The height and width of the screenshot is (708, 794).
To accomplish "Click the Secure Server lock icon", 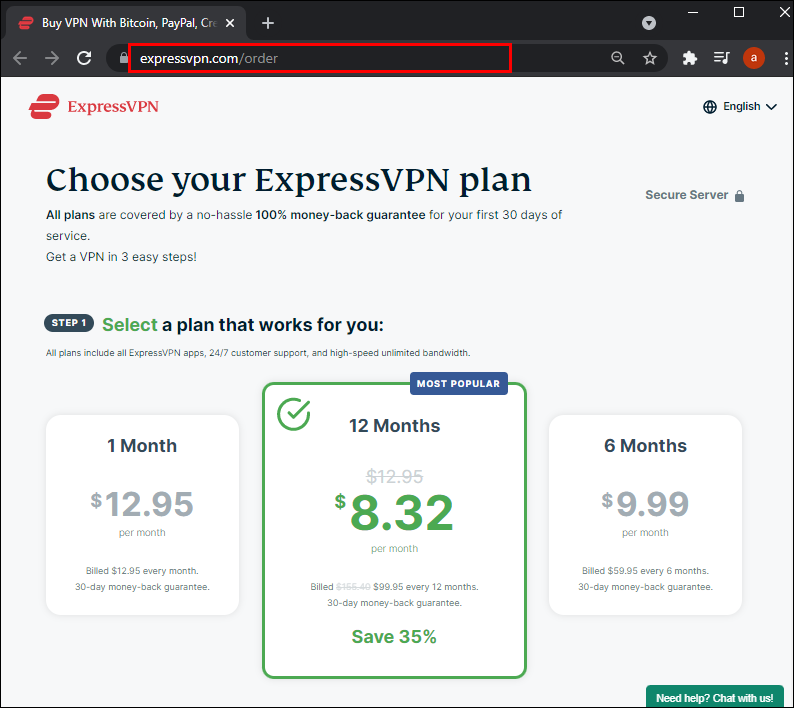I will click(x=739, y=196).
